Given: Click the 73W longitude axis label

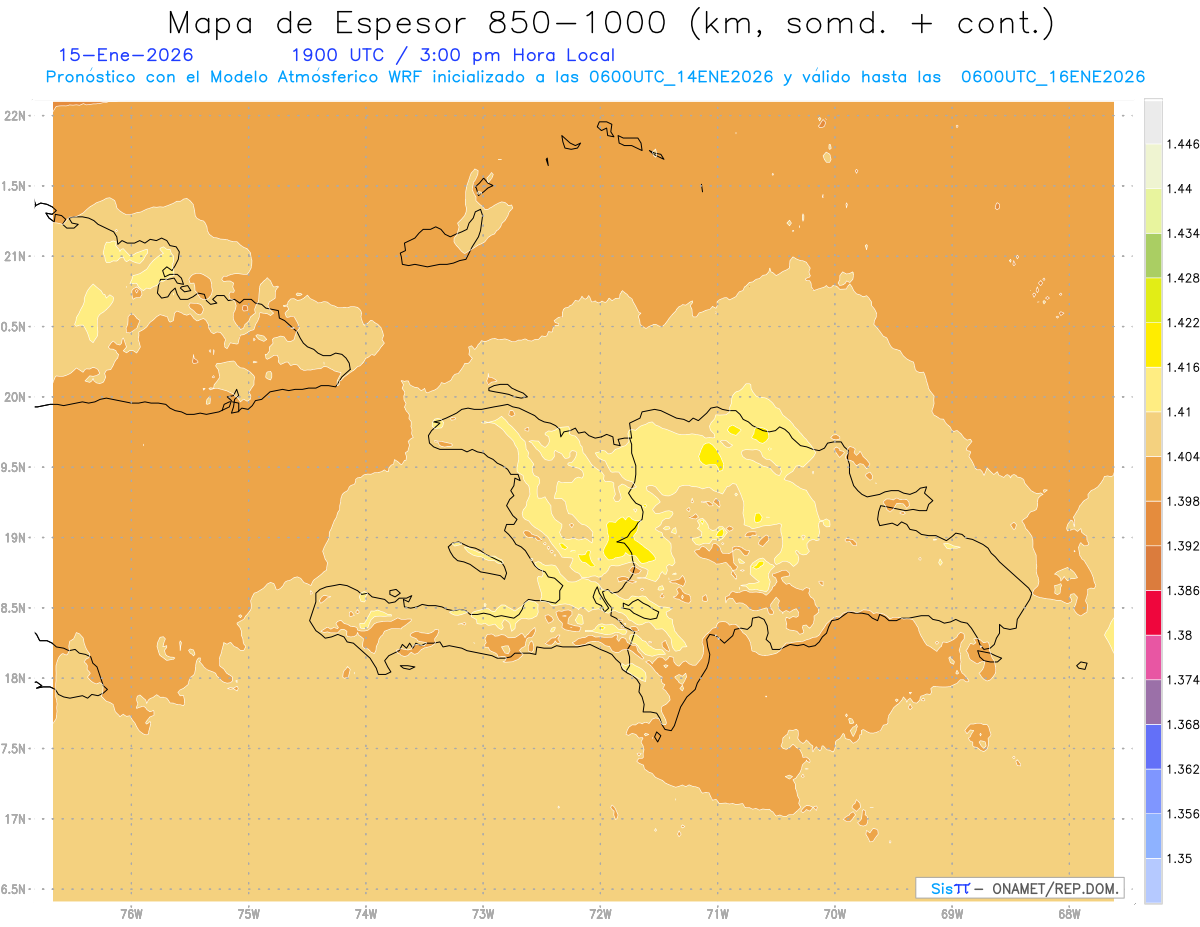Looking at the screenshot, I should (x=483, y=913).
